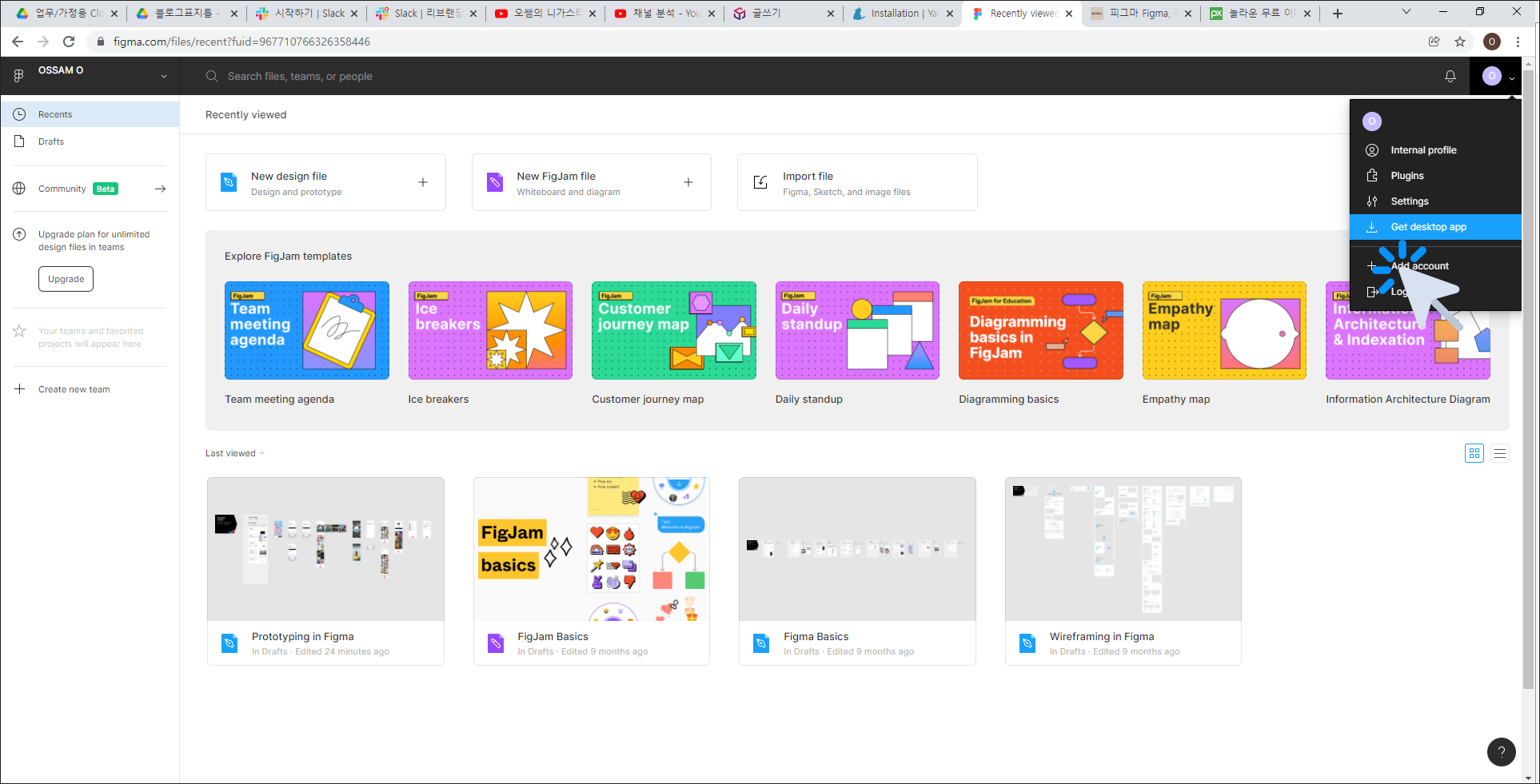The height and width of the screenshot is (784, 1540).
Task: Open the notifications bell
Action: click(1450, 76)
